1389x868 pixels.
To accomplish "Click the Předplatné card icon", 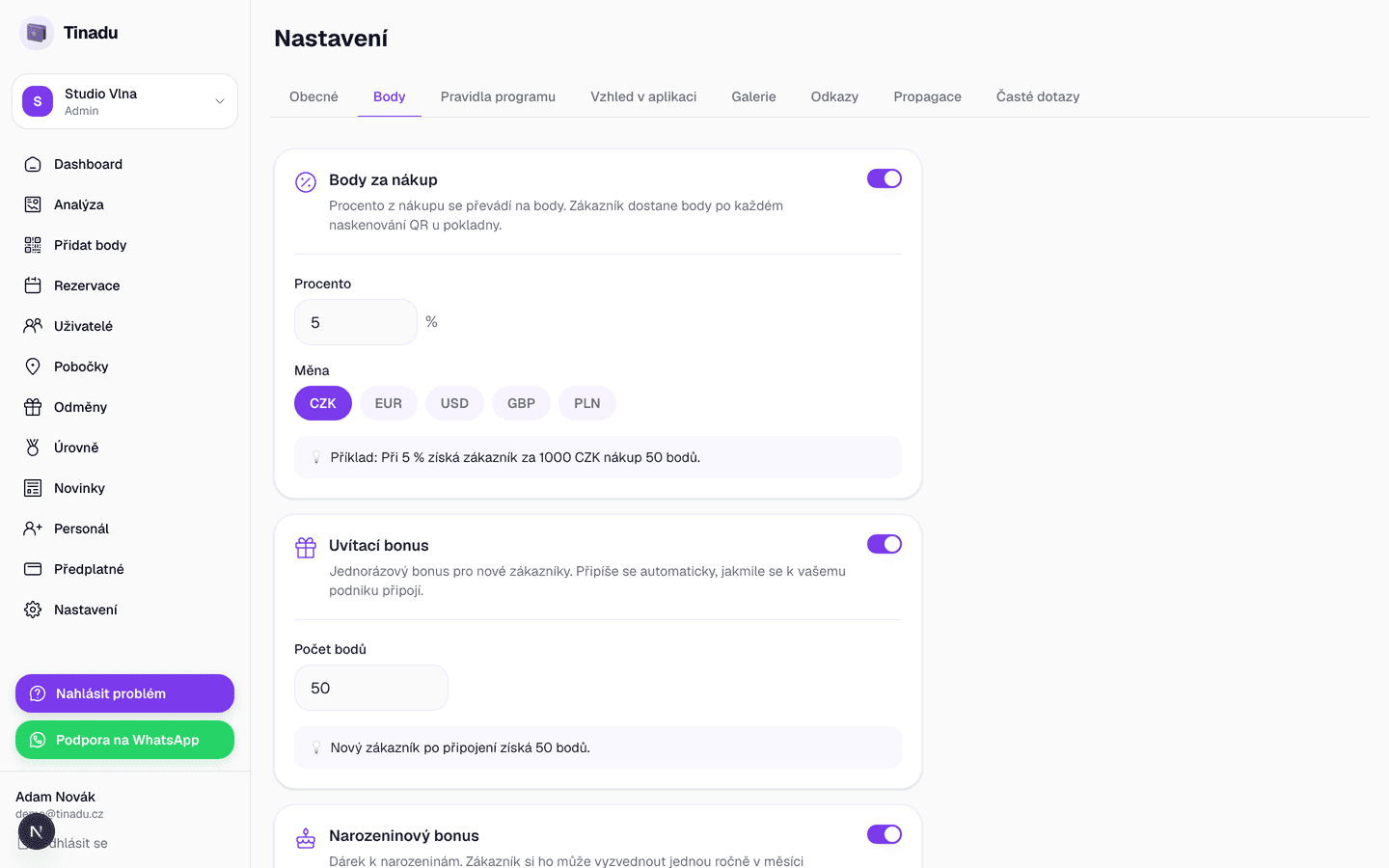I will 33,569.
